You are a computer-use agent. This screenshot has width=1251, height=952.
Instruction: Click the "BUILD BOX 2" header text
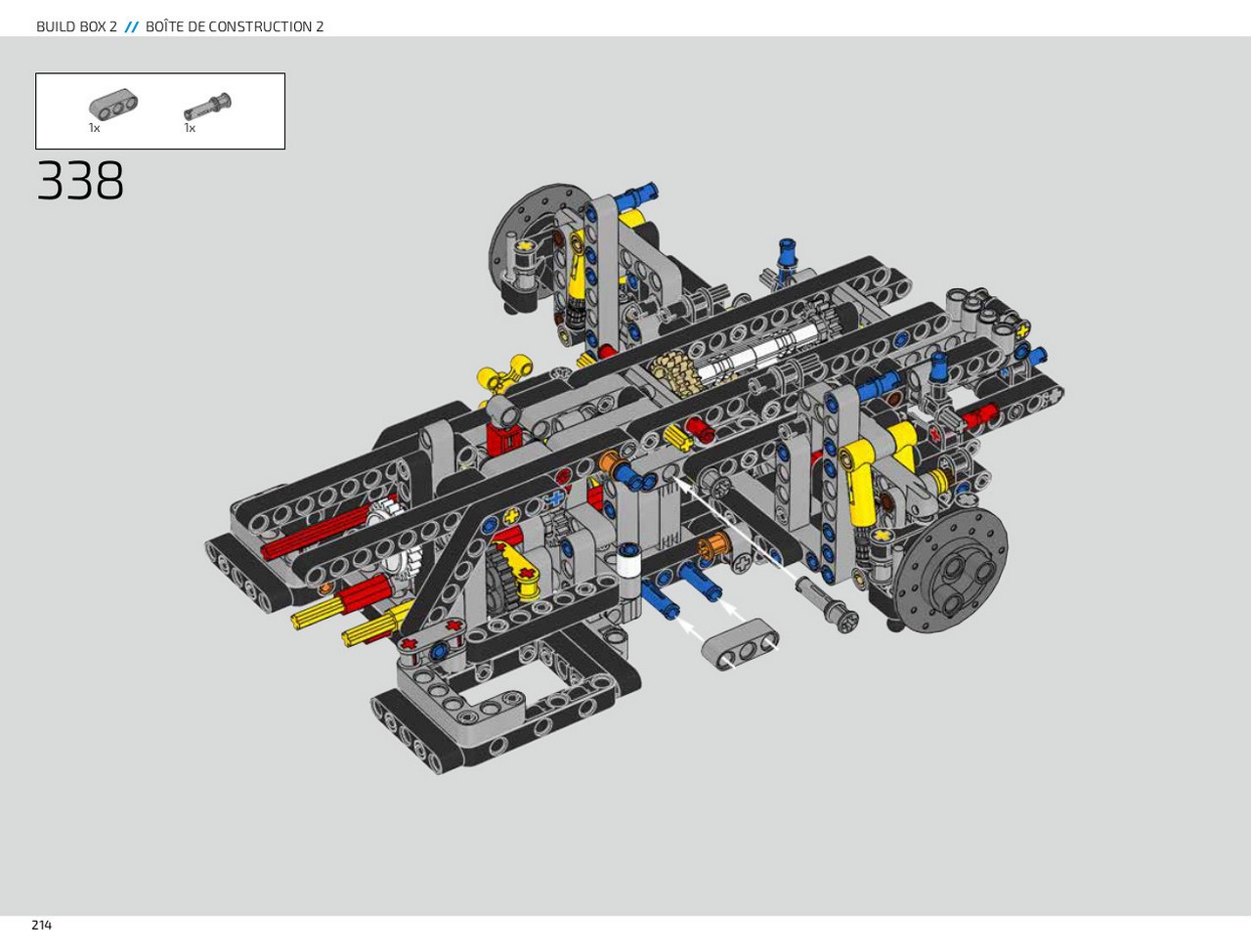point(76,26)
